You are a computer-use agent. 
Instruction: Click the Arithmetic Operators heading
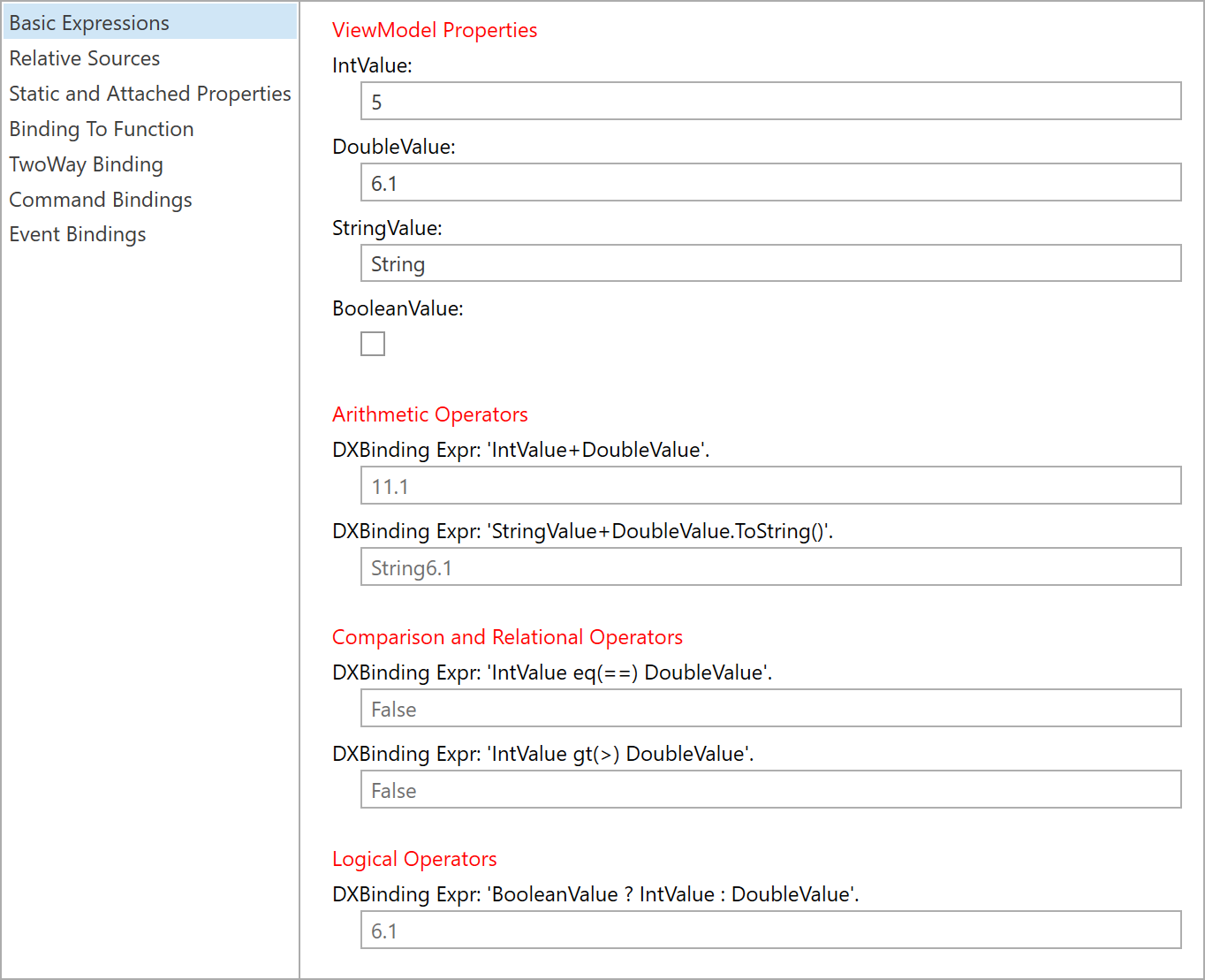pyautogui.click(x=430, y=414)
